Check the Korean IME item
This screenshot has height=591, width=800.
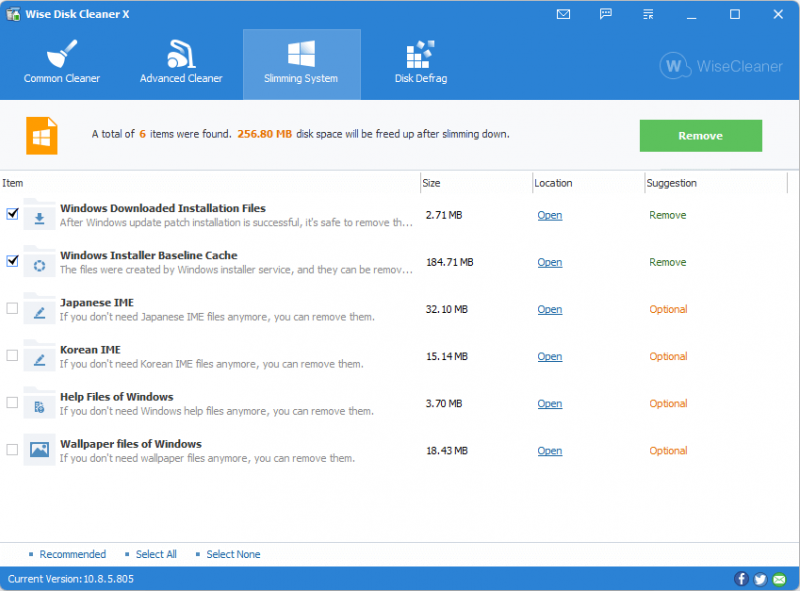tap(12, 355)
